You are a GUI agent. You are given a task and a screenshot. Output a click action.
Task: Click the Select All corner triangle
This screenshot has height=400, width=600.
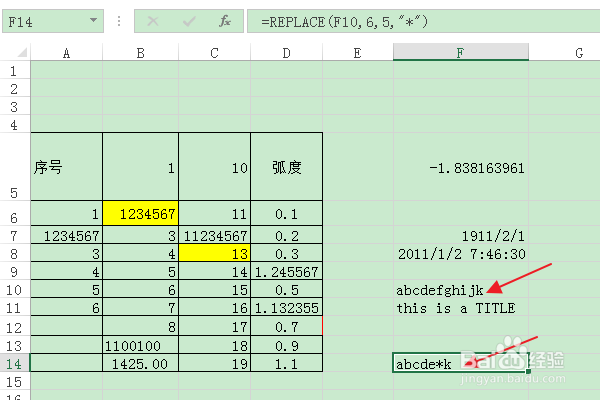coord(22,52)
